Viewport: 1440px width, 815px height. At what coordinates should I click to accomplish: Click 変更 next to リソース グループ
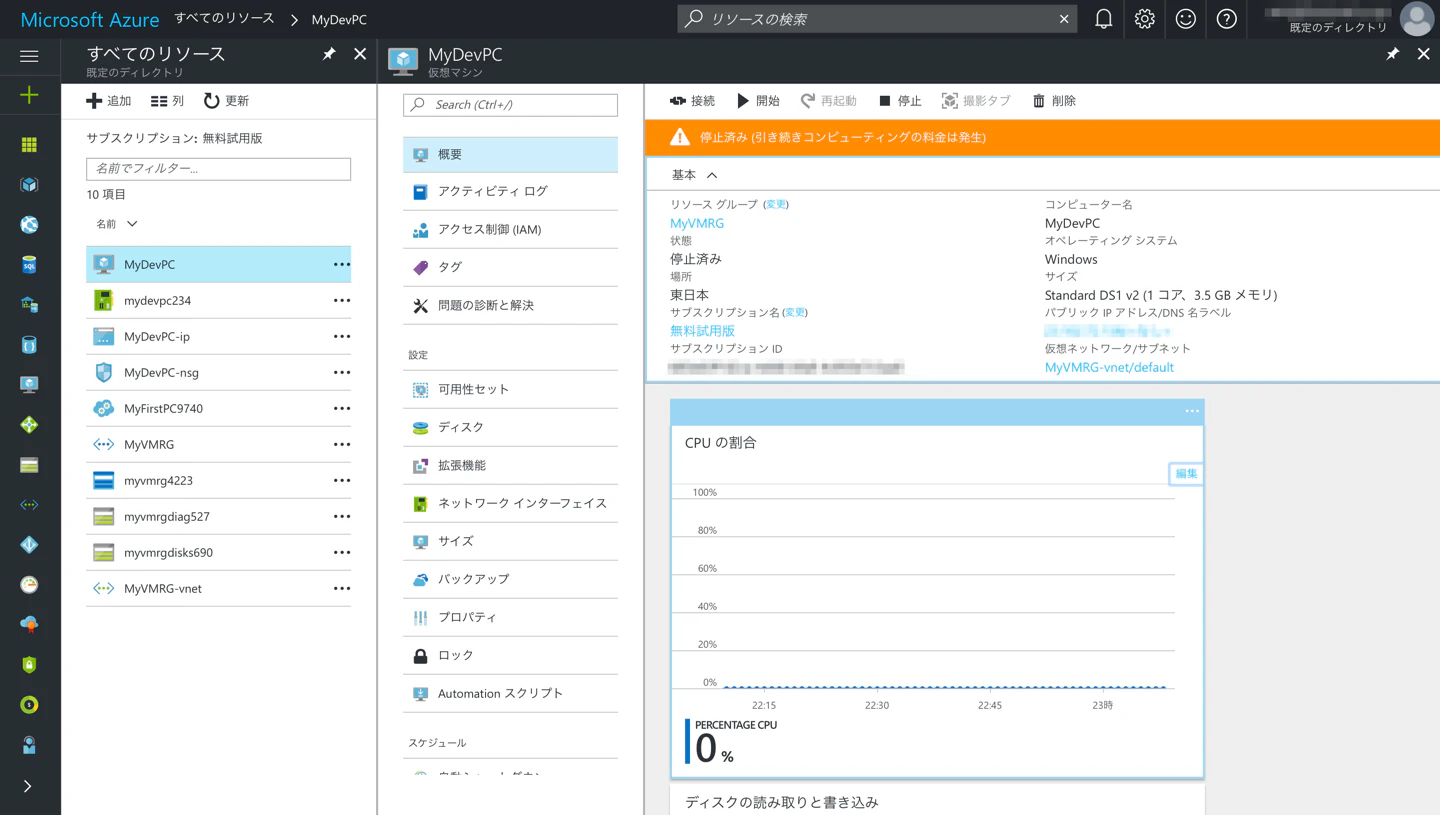coord(776,204)
